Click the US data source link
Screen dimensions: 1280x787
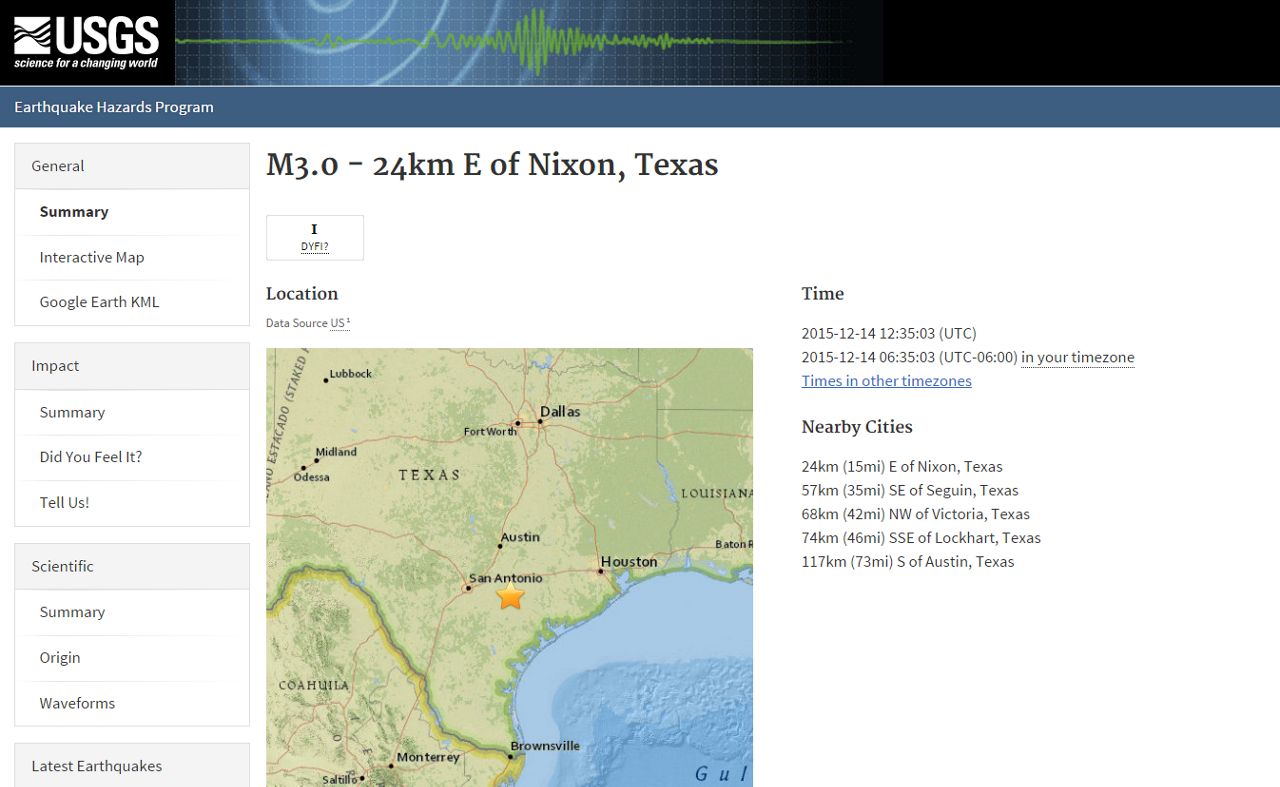[x=338, y=323]
